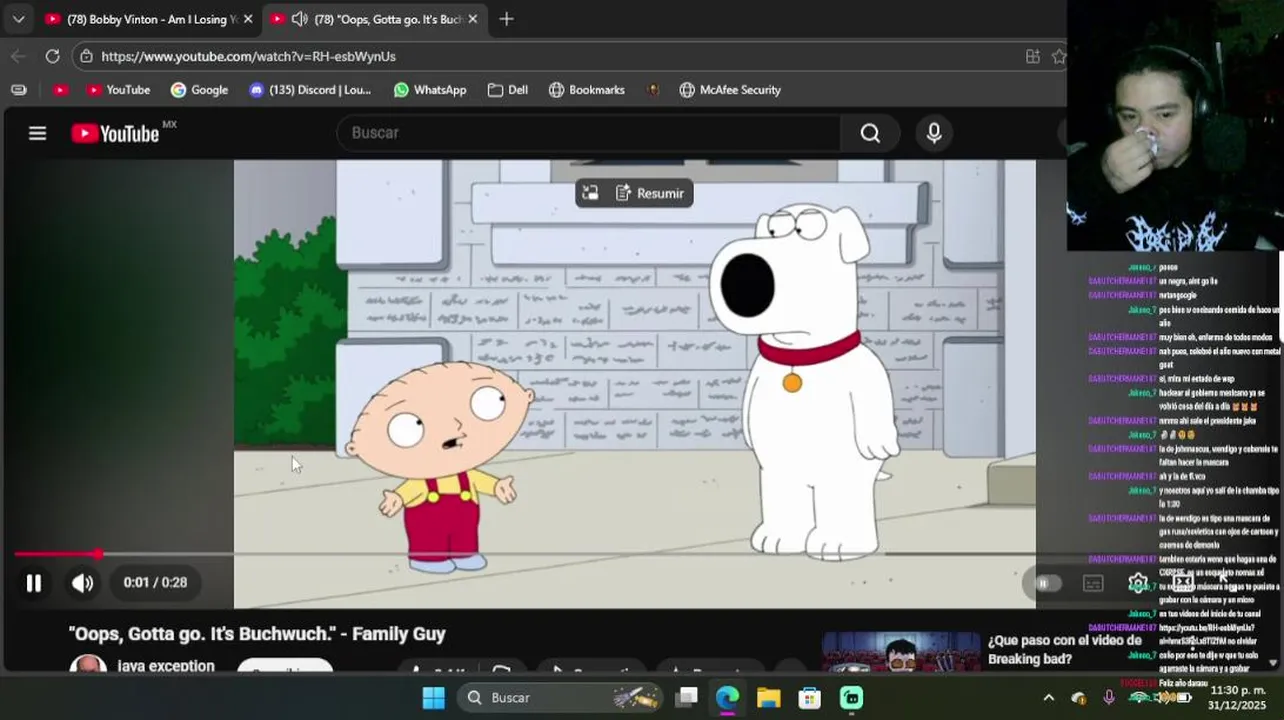Image resolution: width=1284 pixels, height=720 pixels.
Task: Expand the Dell bookmarks folder
Action: point(508,90)
